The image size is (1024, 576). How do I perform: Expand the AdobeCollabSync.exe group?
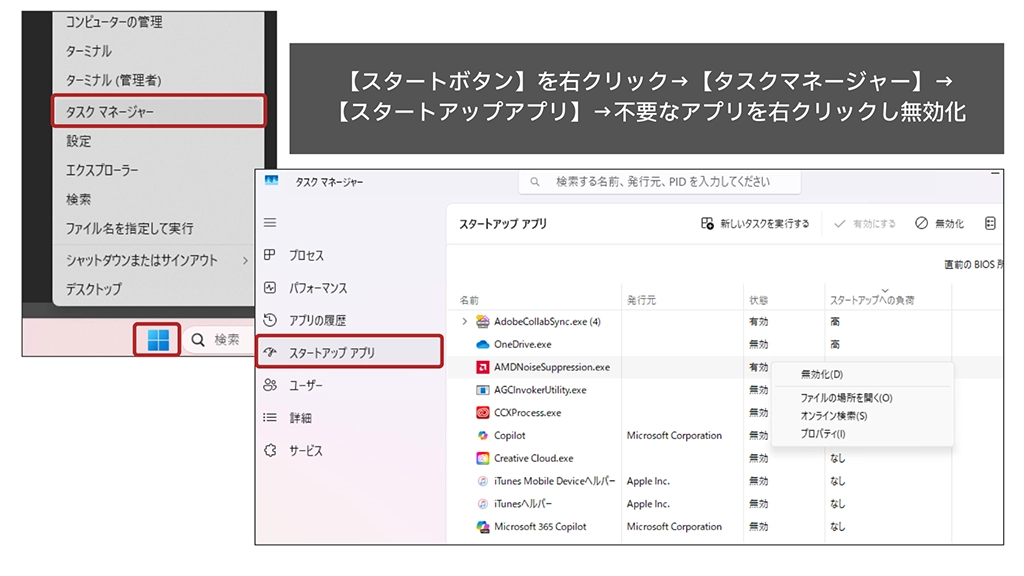464,322
